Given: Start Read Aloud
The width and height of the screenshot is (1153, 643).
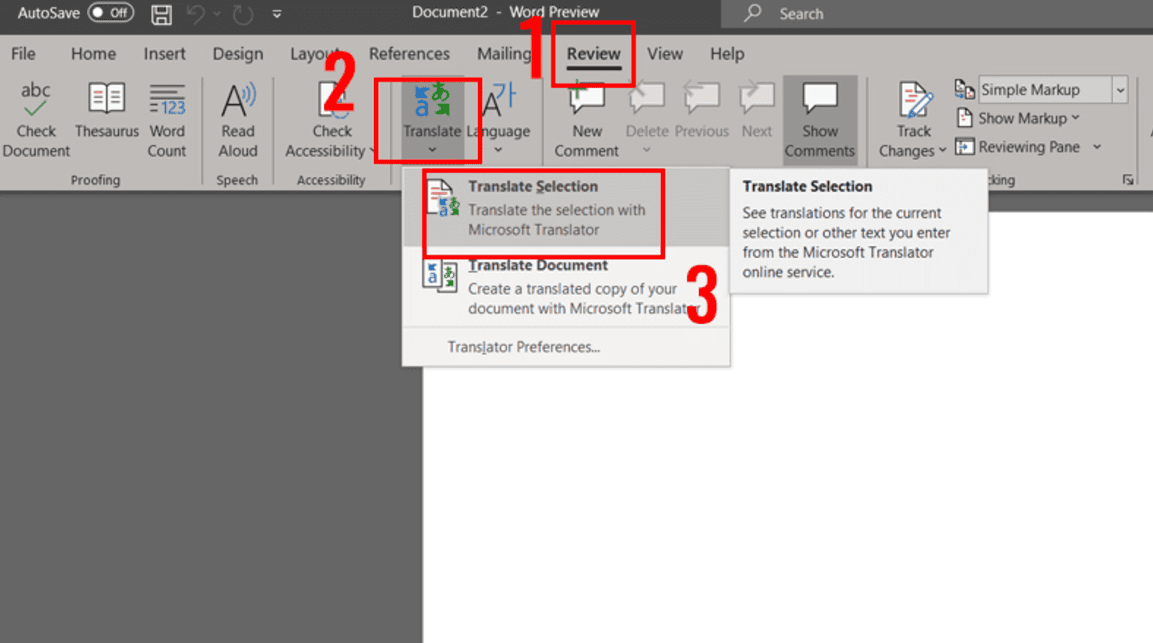Looking at the screenshot, I should tap(238, 120).
